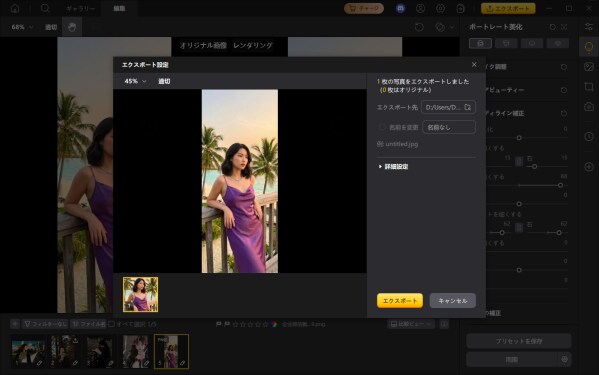Click the first slider handle in the portrait beautify panel
Viewport: 599px width, 375px height.
point(519,137)
